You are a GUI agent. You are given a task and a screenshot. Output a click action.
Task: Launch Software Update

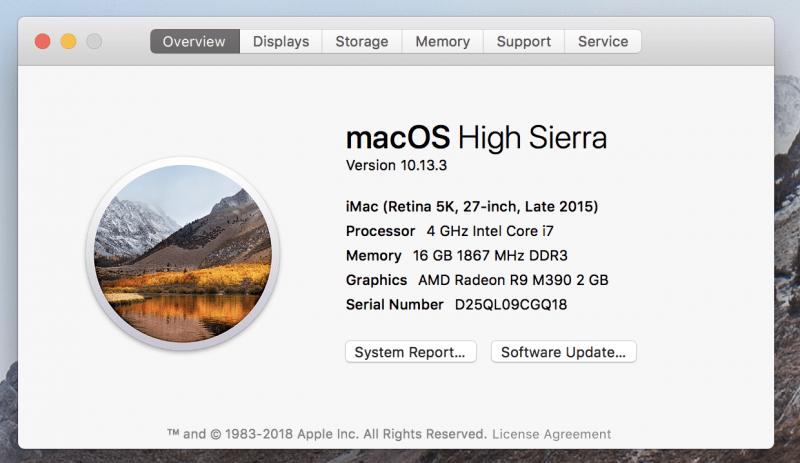[564, 352]
